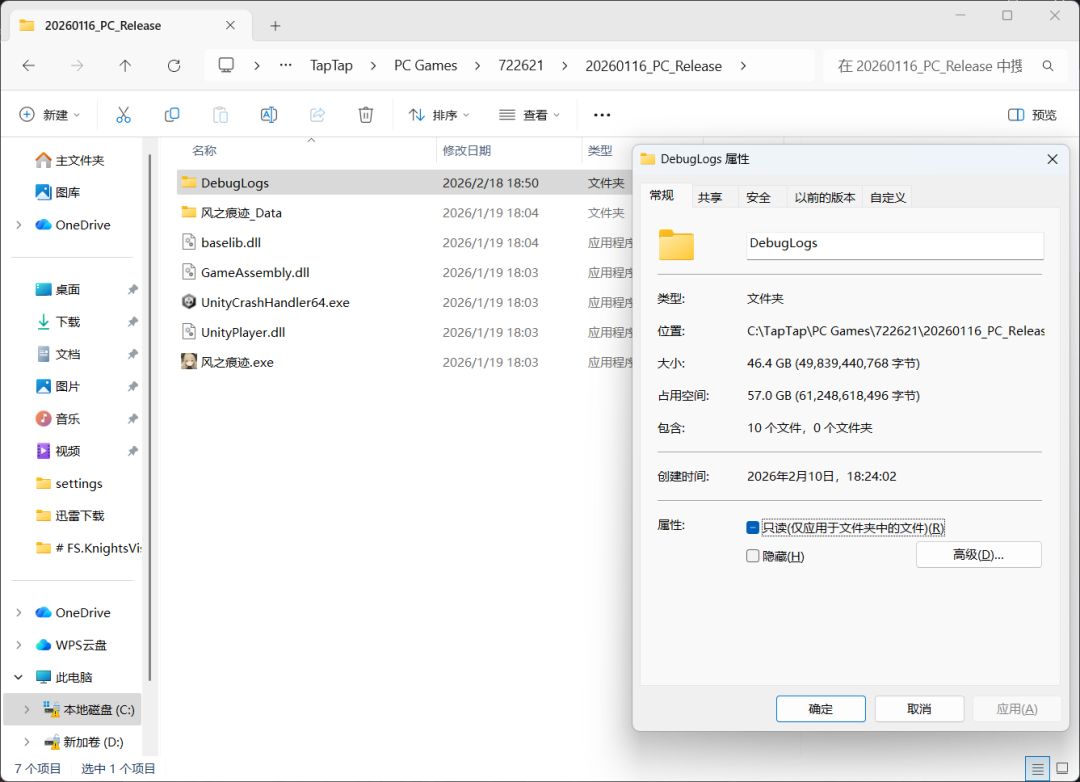Viewport: 1080px width, 782px height.
Task: Select the UnityCrashHandler64.exe file icon
Action: click(189, 302)
